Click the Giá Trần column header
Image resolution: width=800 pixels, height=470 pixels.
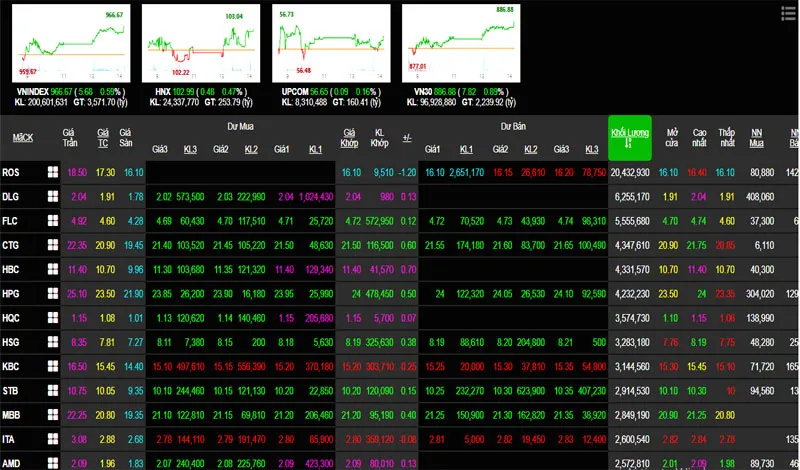[69, 138]
